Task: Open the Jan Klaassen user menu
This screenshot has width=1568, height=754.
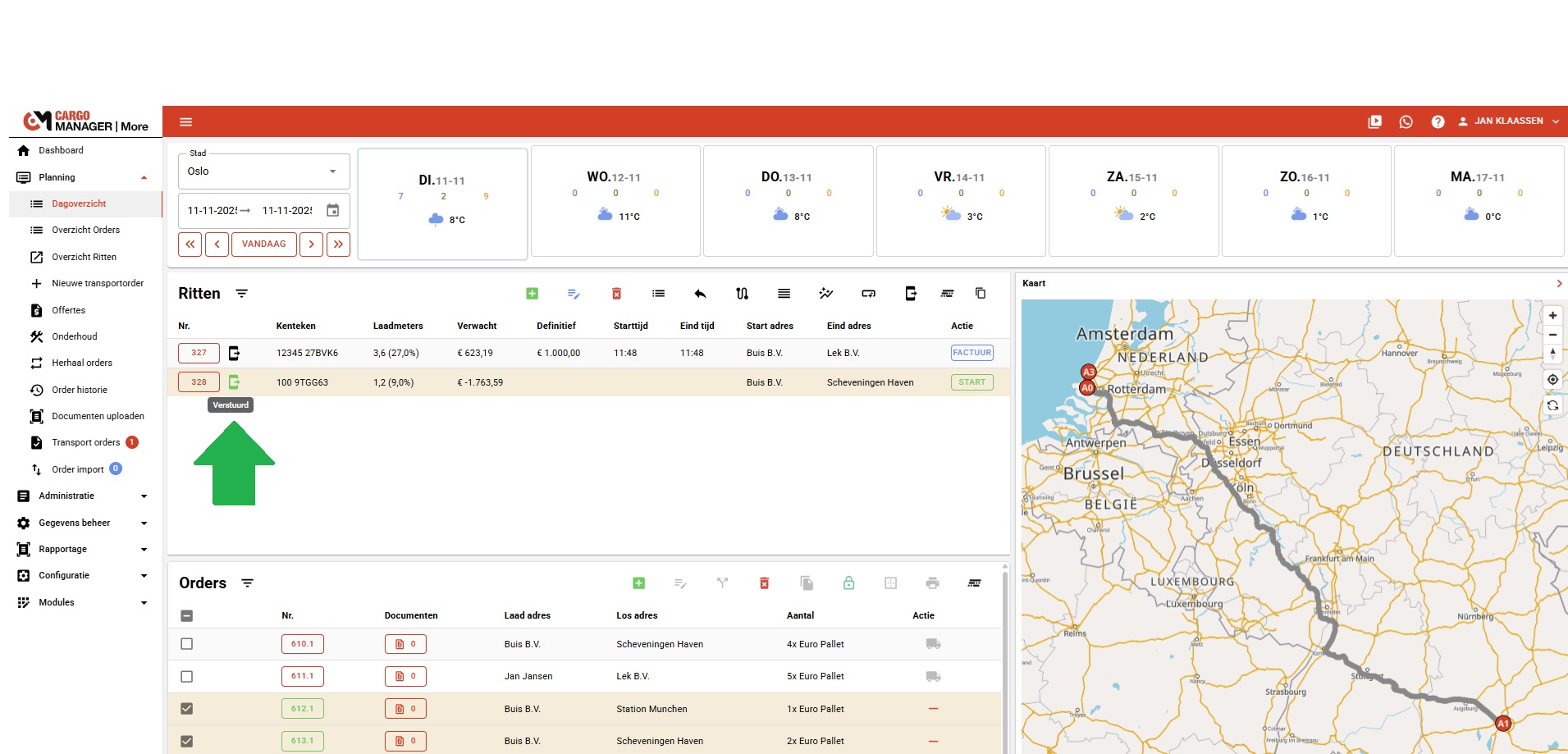Action: click(1508, 121)
